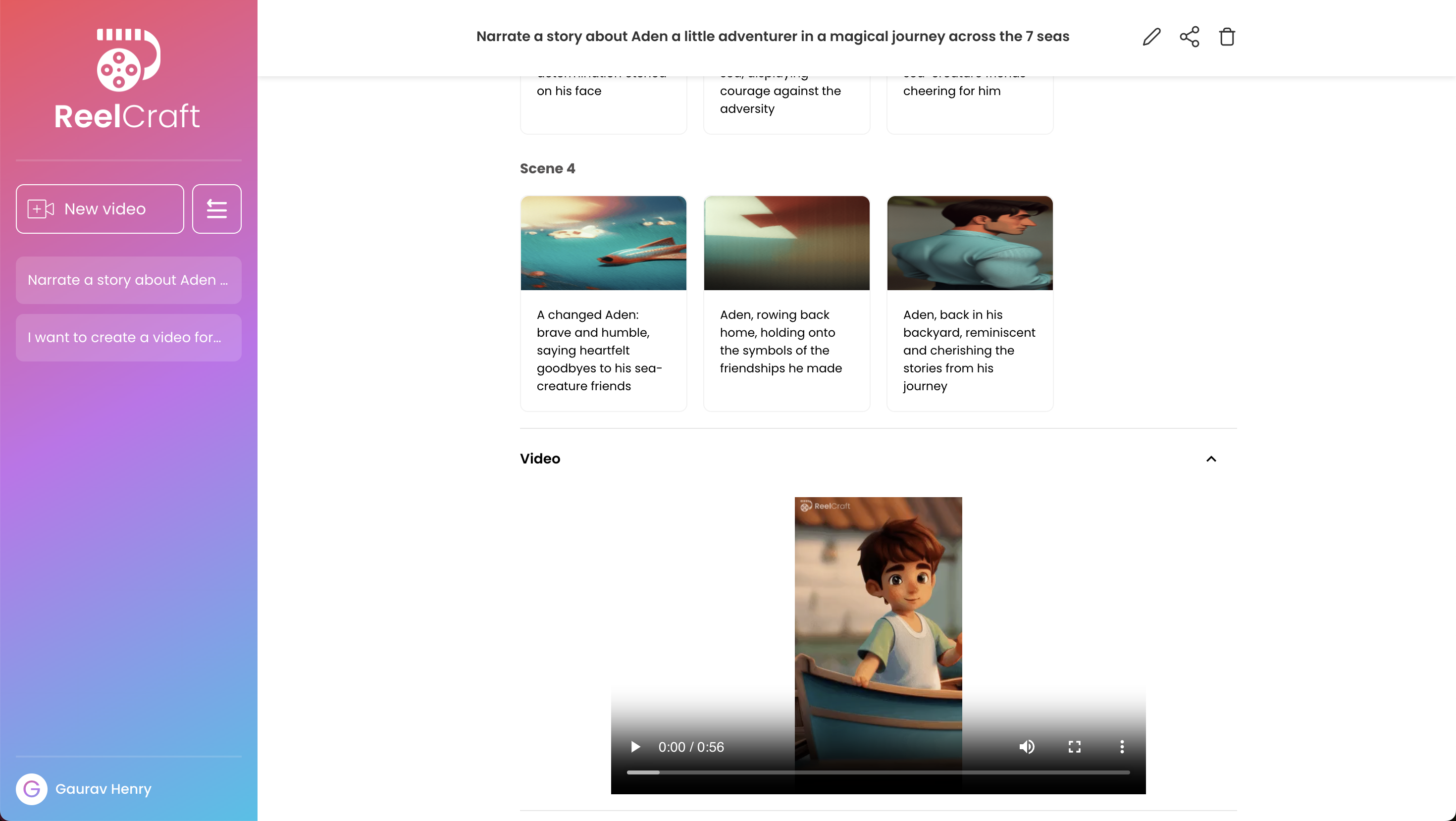Open video player more options menu

(x=1122, y=747)
